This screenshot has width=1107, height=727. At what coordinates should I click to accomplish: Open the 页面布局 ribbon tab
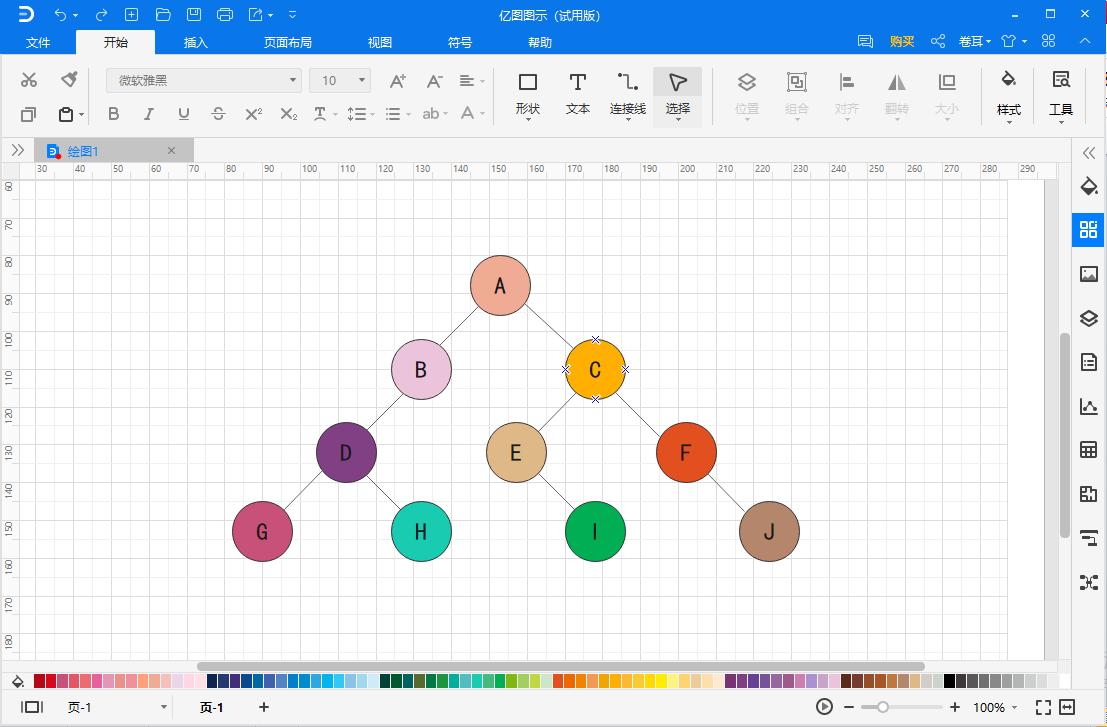click(287, 42)
